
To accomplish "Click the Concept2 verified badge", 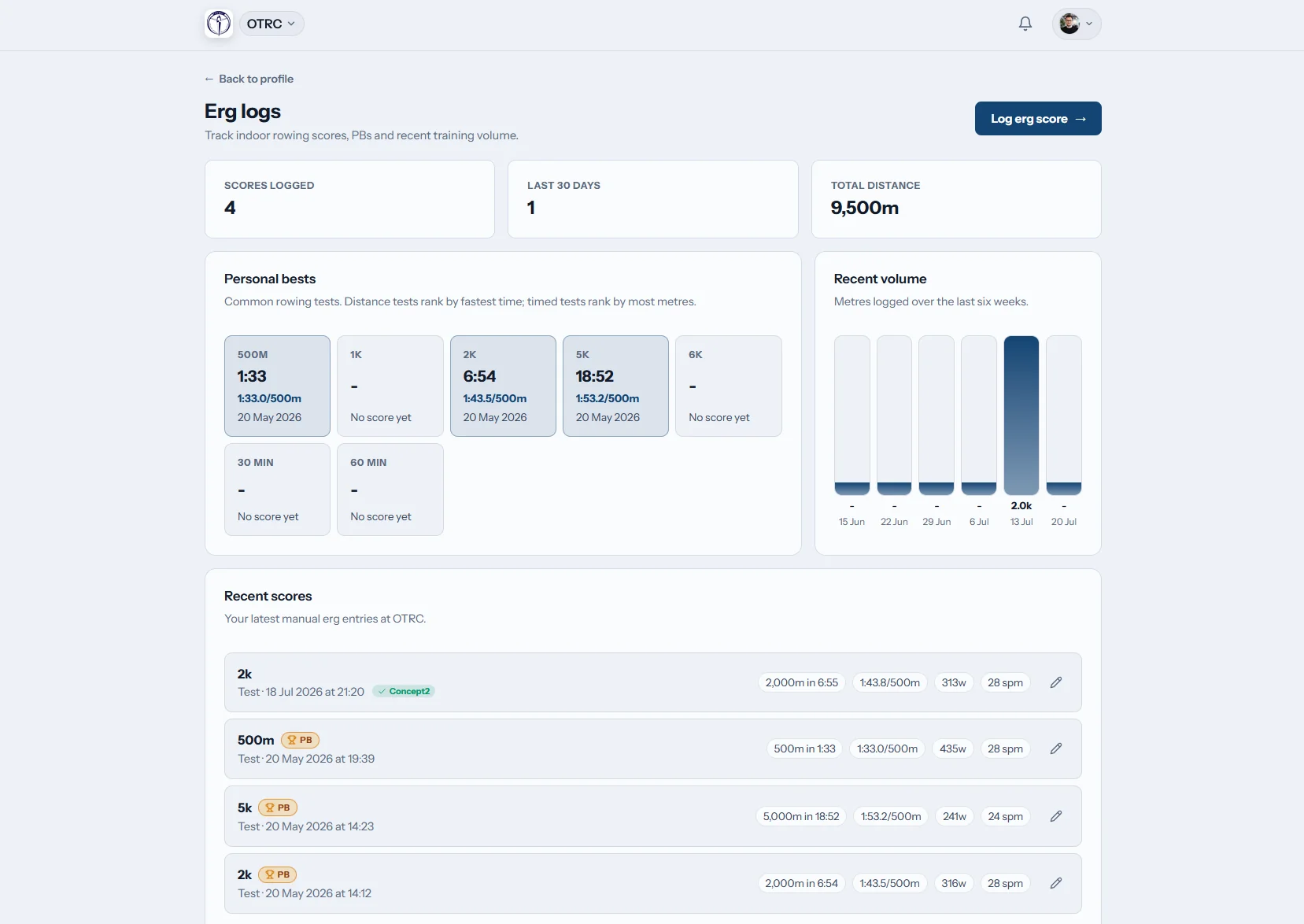I will [404, 691].
